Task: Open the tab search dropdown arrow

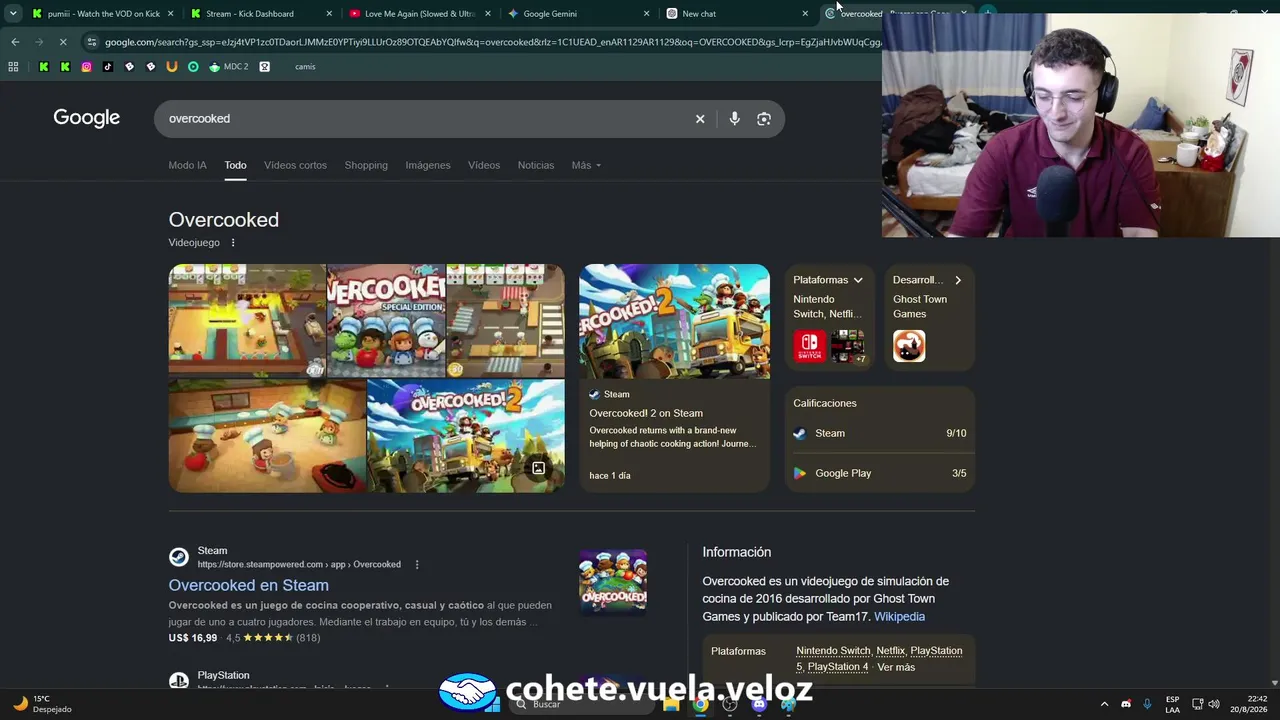Action: tap(13, 14)
